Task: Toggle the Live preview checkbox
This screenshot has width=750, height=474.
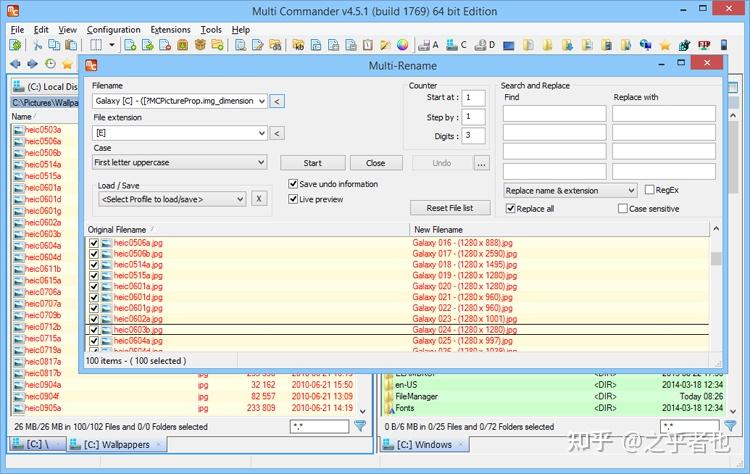Action: tap(293, 199)
